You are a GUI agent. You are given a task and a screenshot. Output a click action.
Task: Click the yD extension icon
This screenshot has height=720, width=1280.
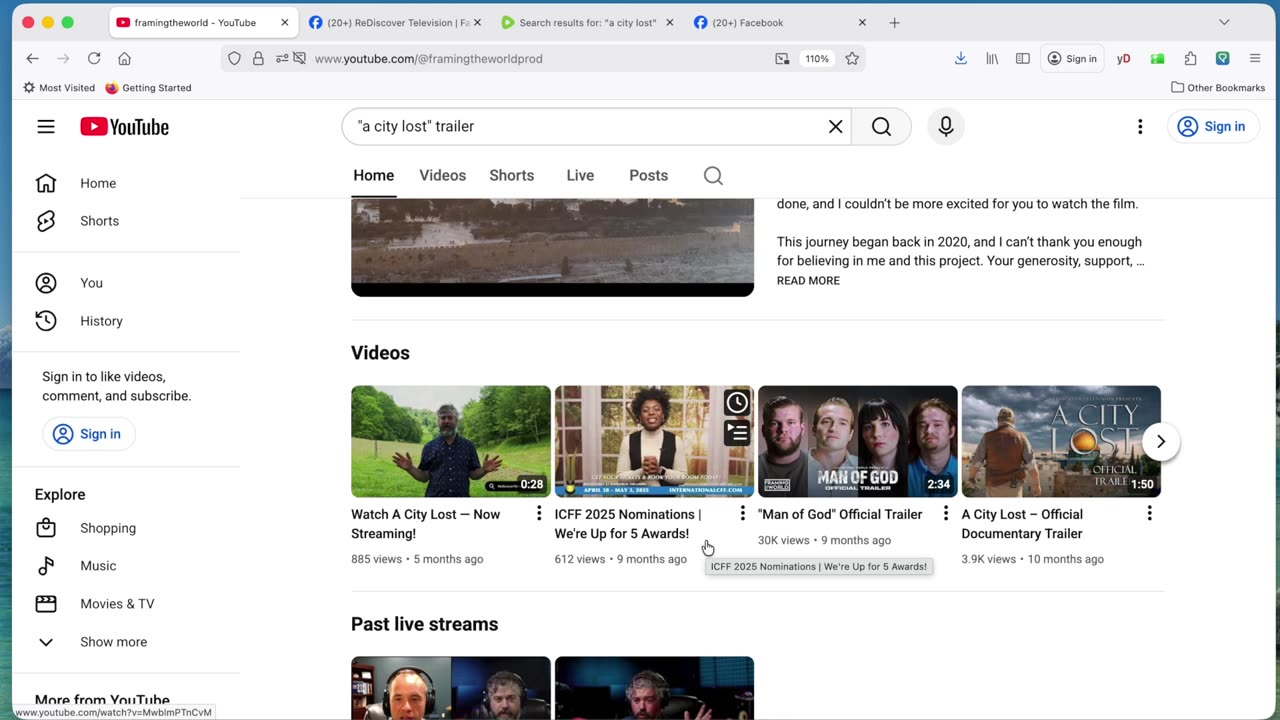(1124, 59)
